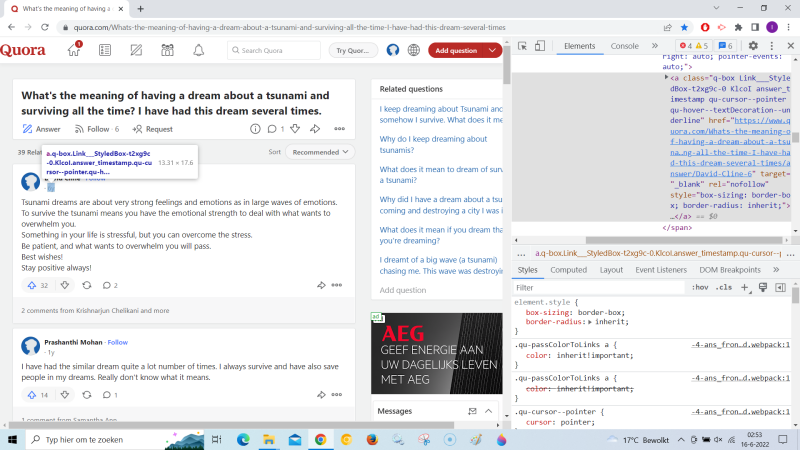
Task: Open DevTools settings gear
Action: [755, 46]
